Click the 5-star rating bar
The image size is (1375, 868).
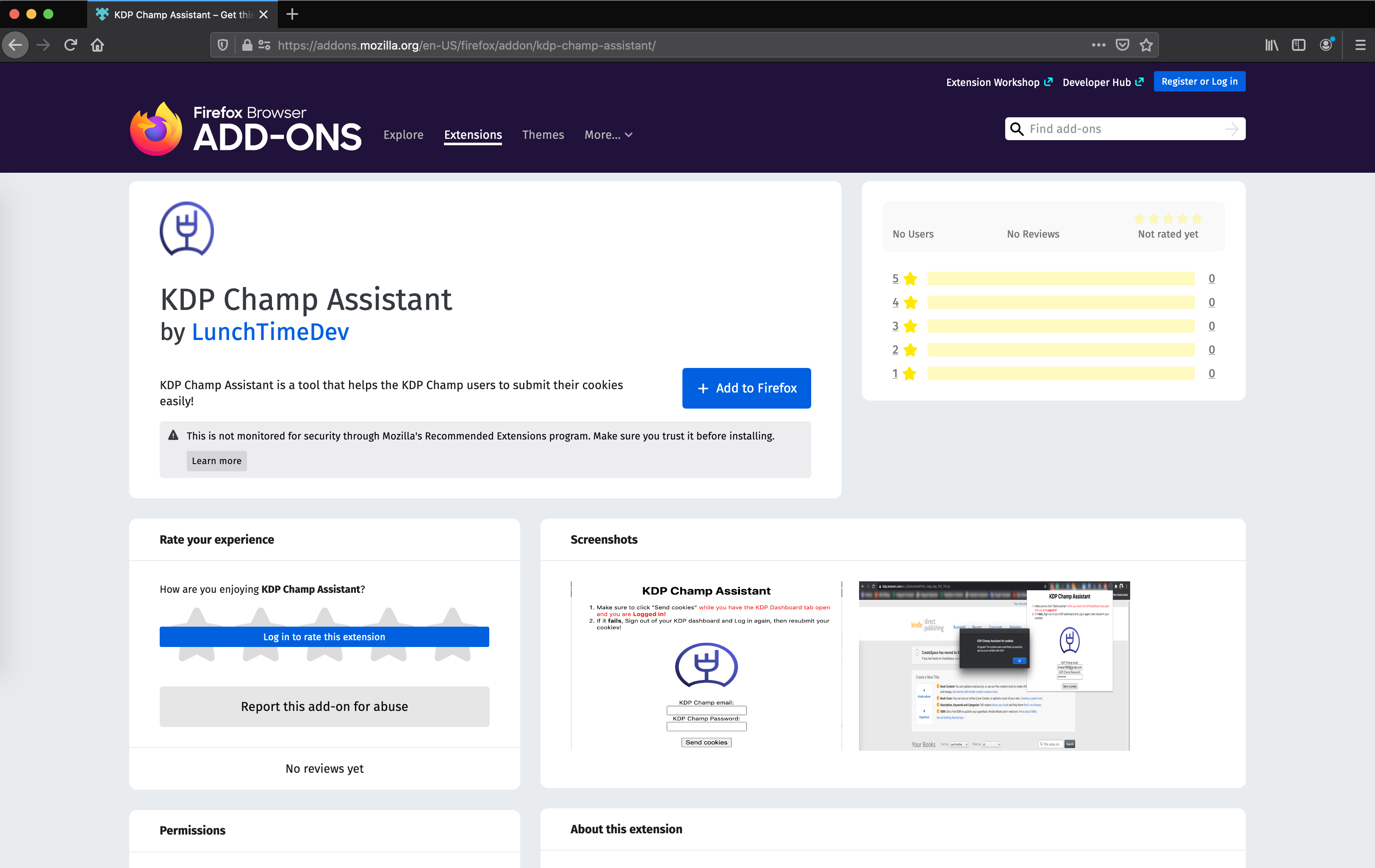1061,279
